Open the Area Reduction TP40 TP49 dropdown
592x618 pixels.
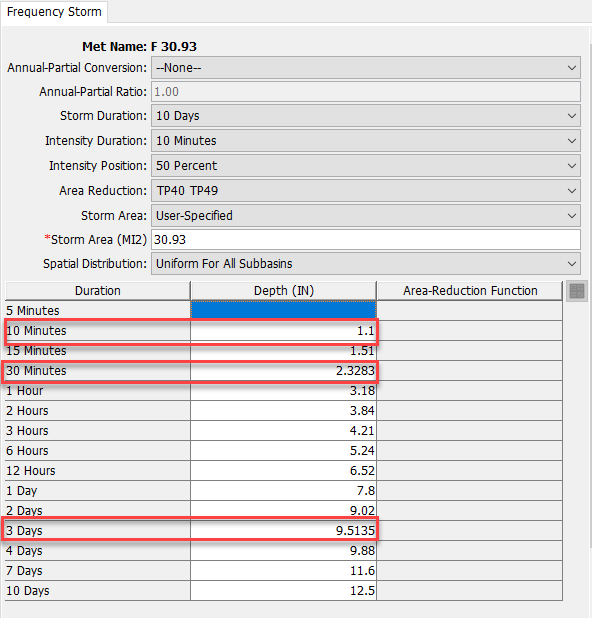tap(366, 191)
